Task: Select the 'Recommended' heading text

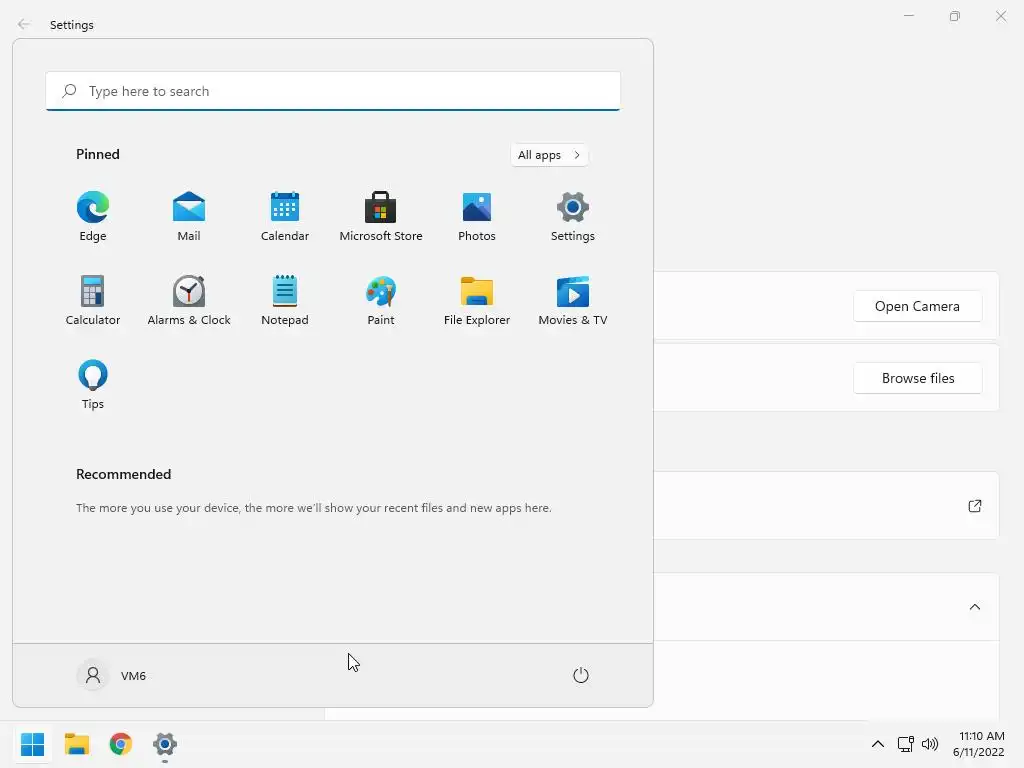Action: 123,474
